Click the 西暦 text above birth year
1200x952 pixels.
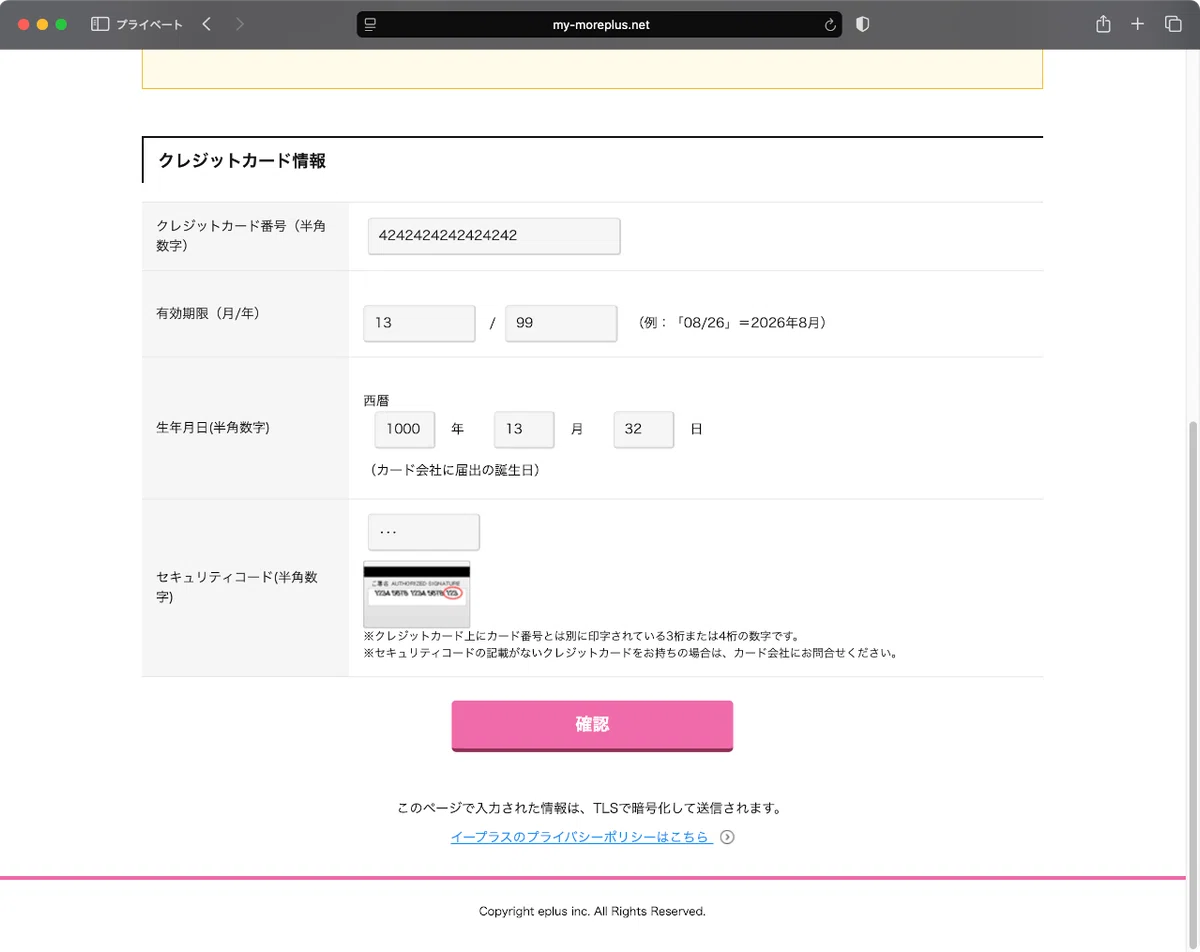376,401
